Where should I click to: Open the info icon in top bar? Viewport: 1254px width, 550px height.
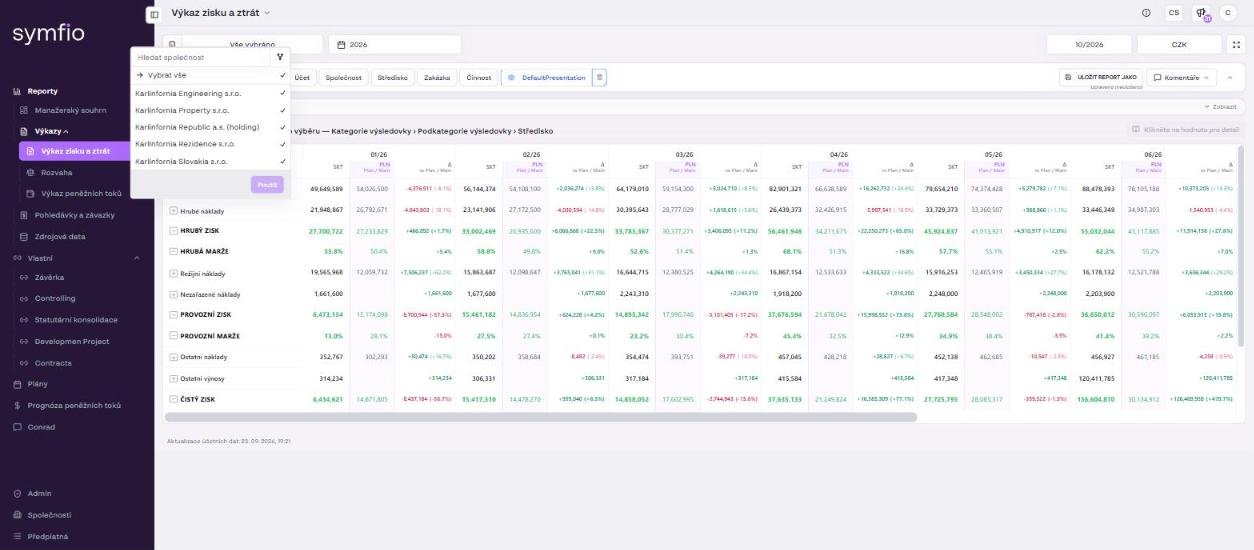[x=1146, y=13]
